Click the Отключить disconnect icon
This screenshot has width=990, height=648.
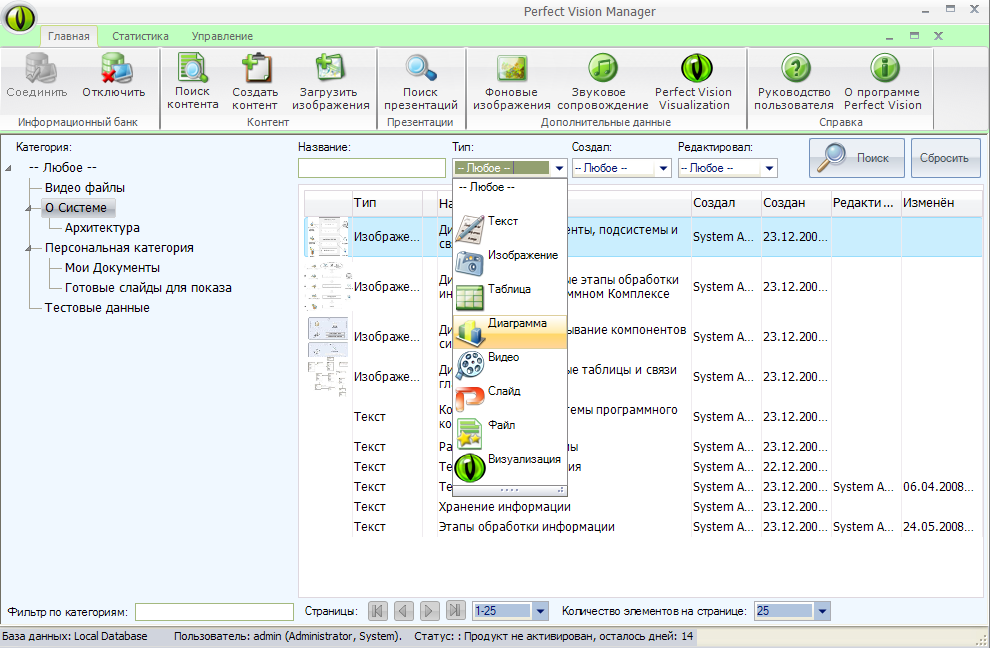(x=116, y=68)
